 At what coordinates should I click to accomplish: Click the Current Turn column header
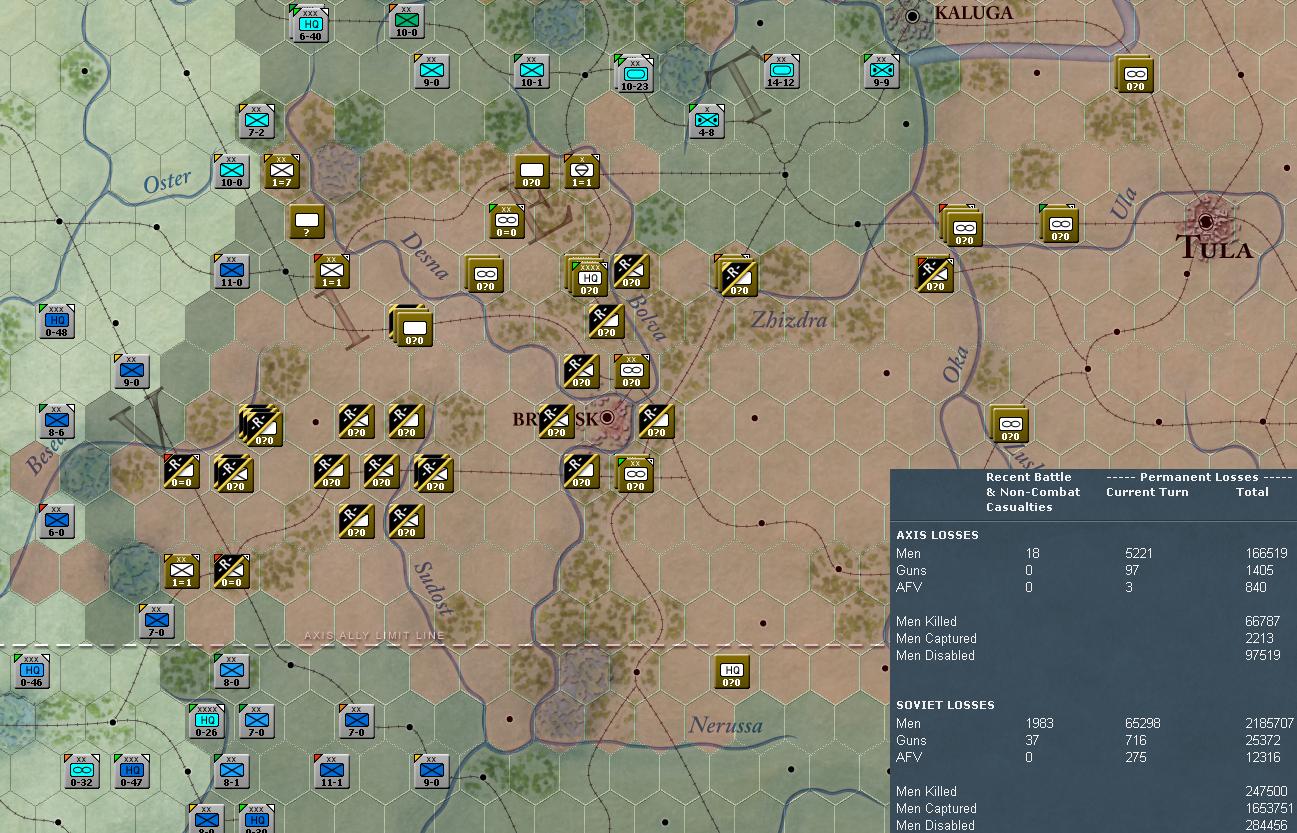tap(1147, 492)
